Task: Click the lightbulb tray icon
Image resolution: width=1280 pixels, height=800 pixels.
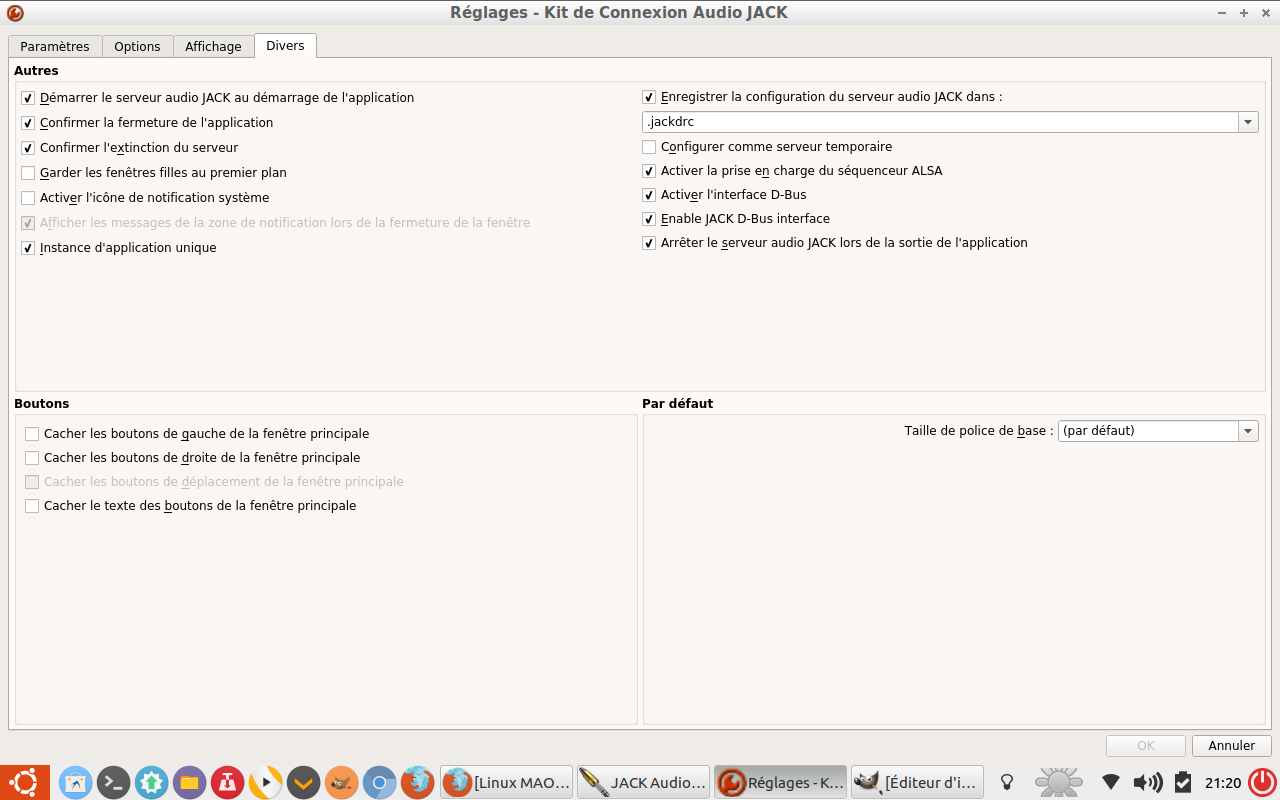Action: (x=1008, y=782)
